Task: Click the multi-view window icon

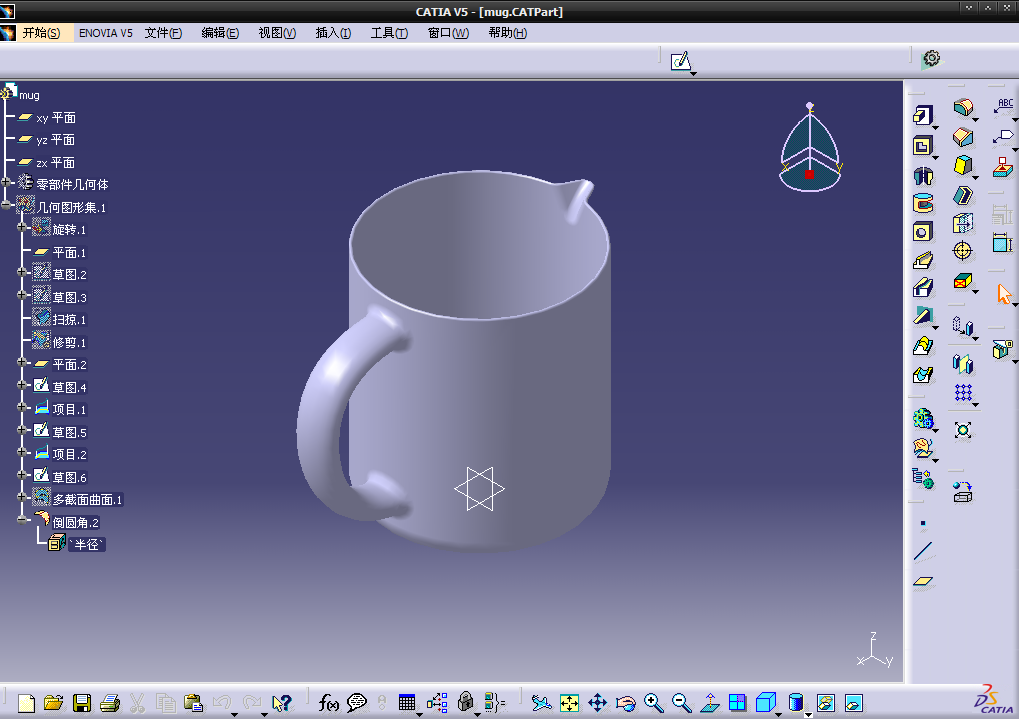Action: pos(738,703)
